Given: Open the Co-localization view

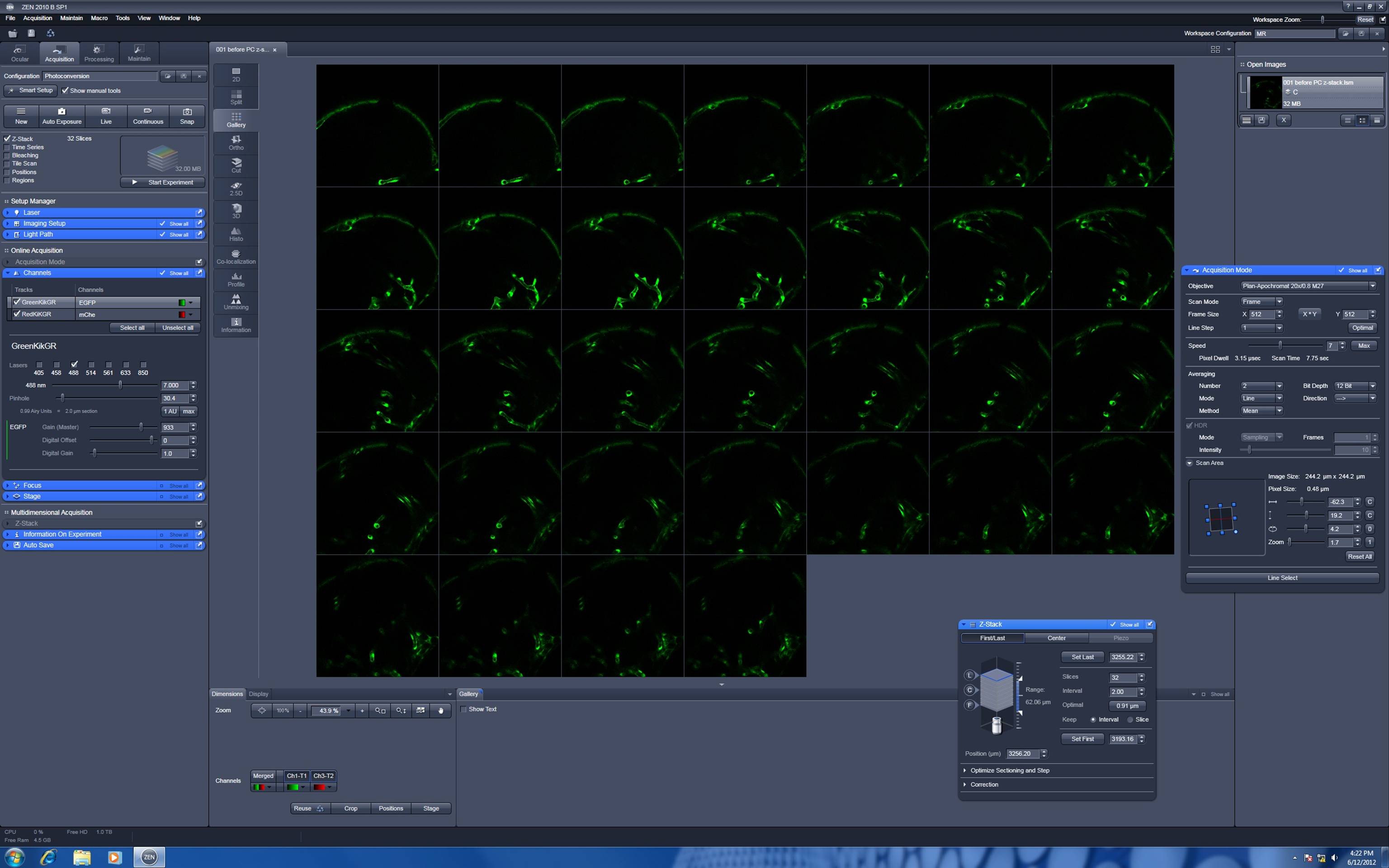Looking at the screenshot, I should tap(236, 257).
